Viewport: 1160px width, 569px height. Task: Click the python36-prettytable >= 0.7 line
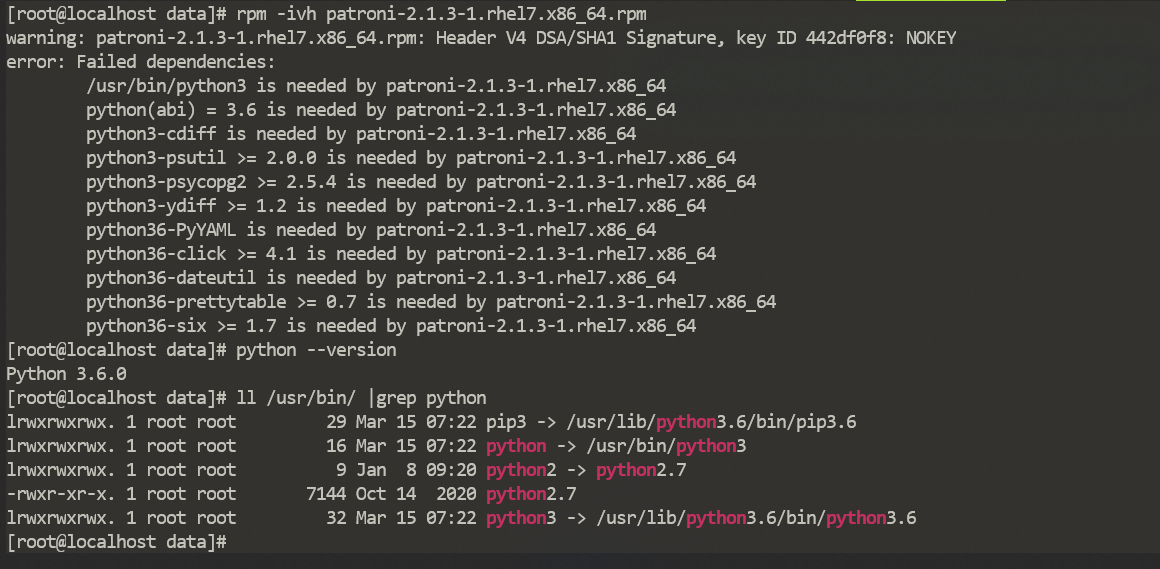coord(431,301)
